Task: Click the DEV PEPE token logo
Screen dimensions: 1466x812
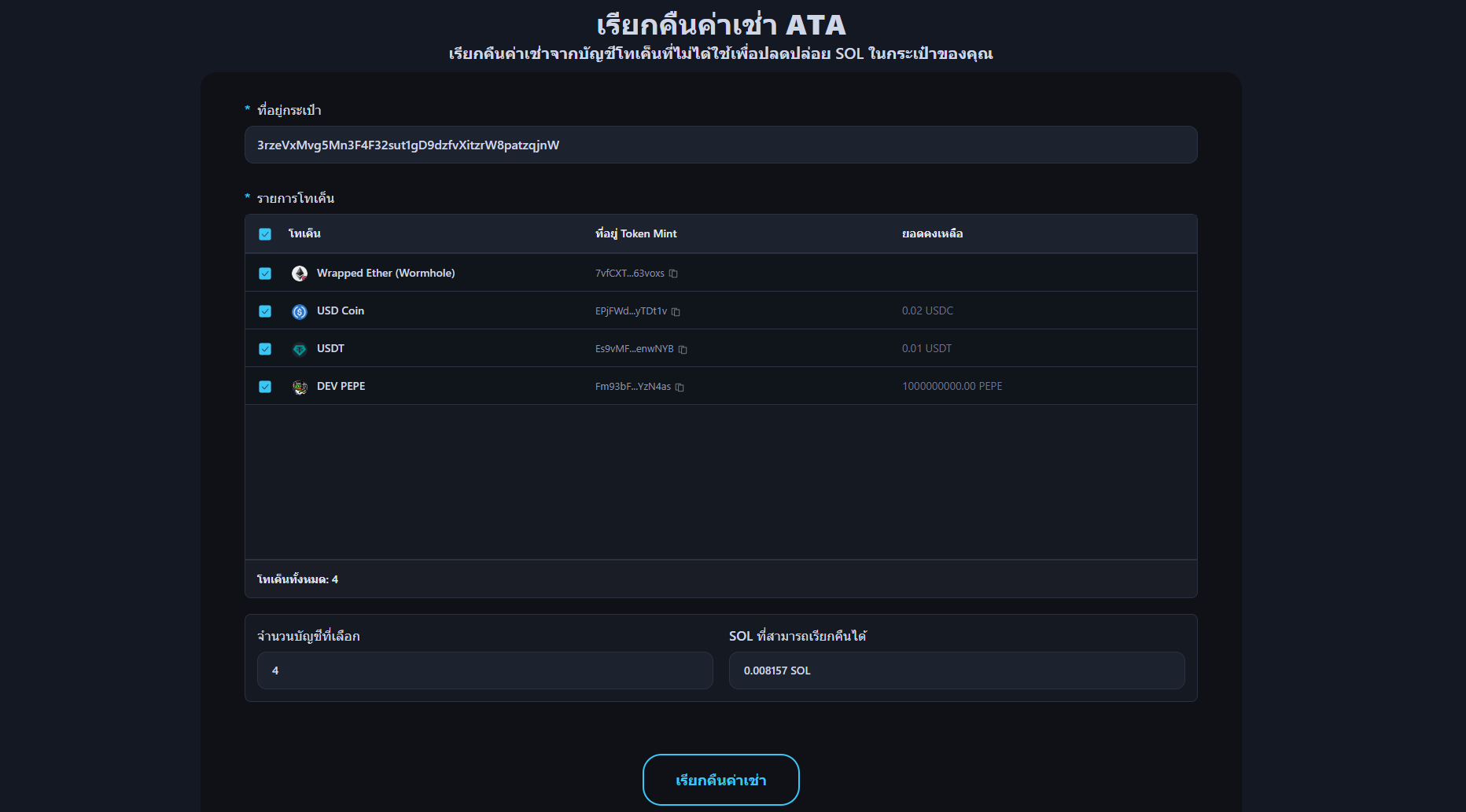Action: point(300,387)
